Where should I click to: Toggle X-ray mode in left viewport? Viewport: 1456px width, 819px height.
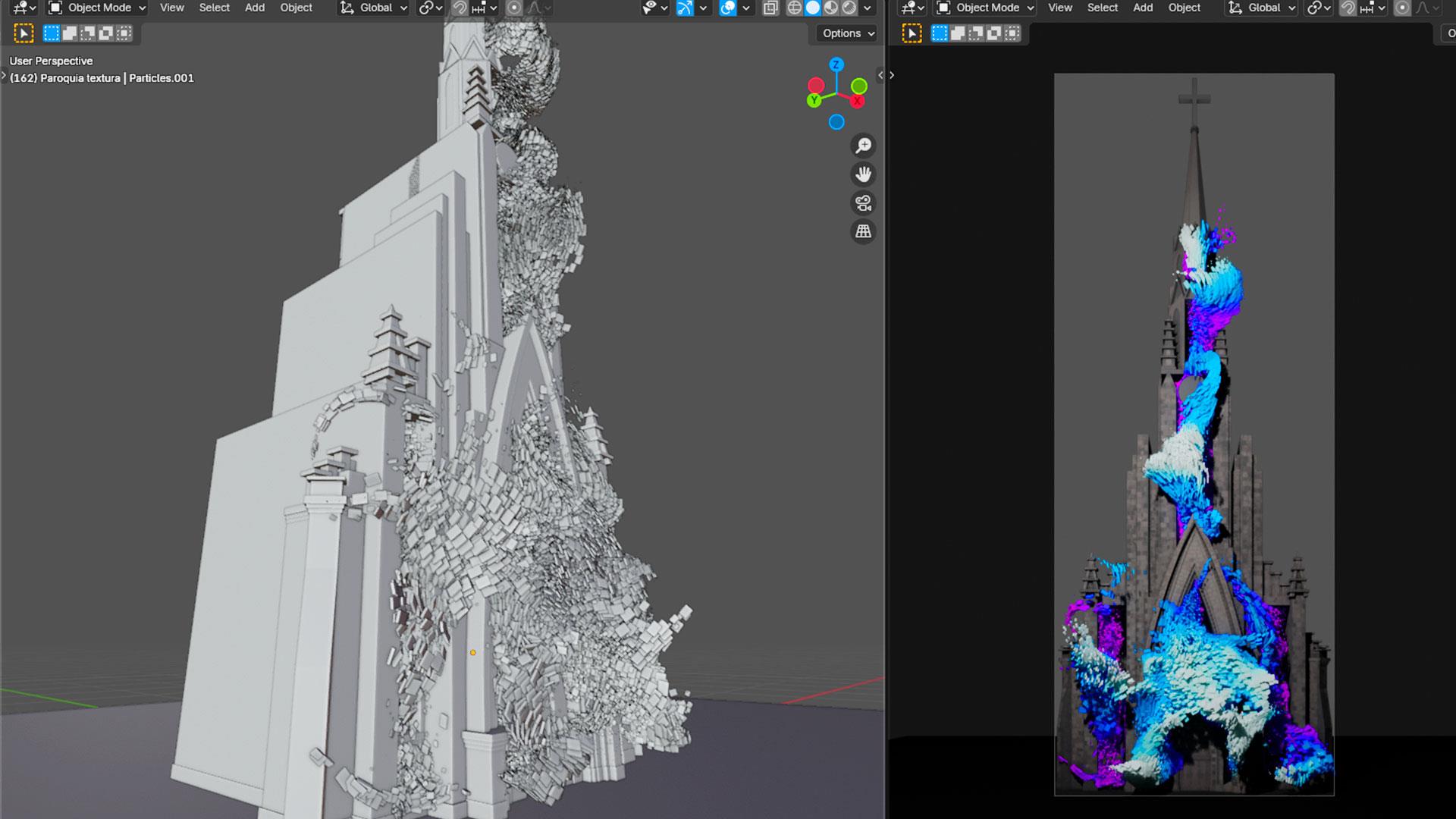click(x=770, y=8)
